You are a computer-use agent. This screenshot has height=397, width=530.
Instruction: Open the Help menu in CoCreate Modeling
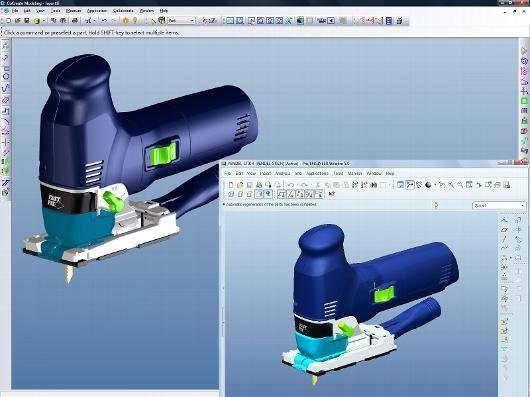tap(164, 11)
